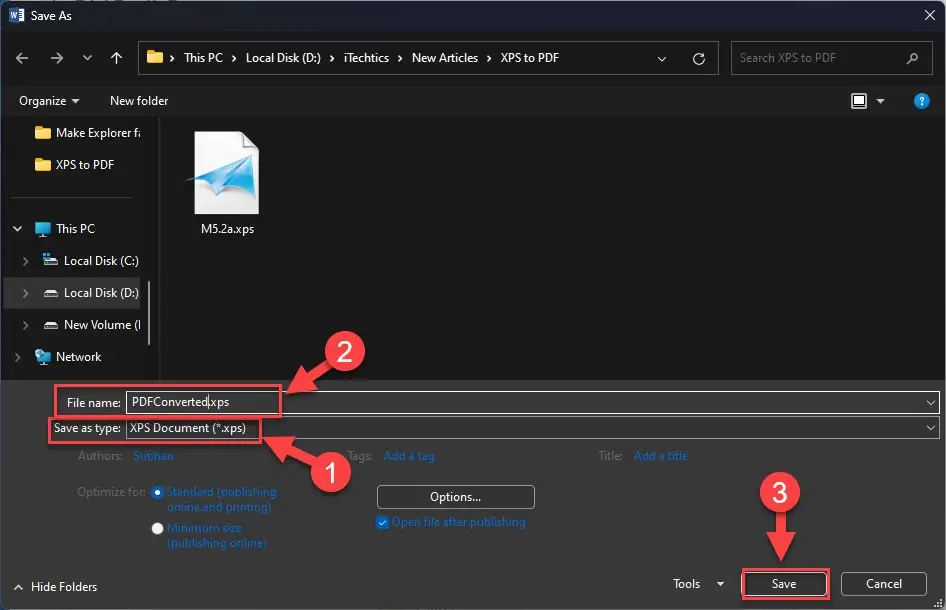Click the navigation pane scrollbar
The width and height of the screenshot is (946, 610).
[148, 313]
